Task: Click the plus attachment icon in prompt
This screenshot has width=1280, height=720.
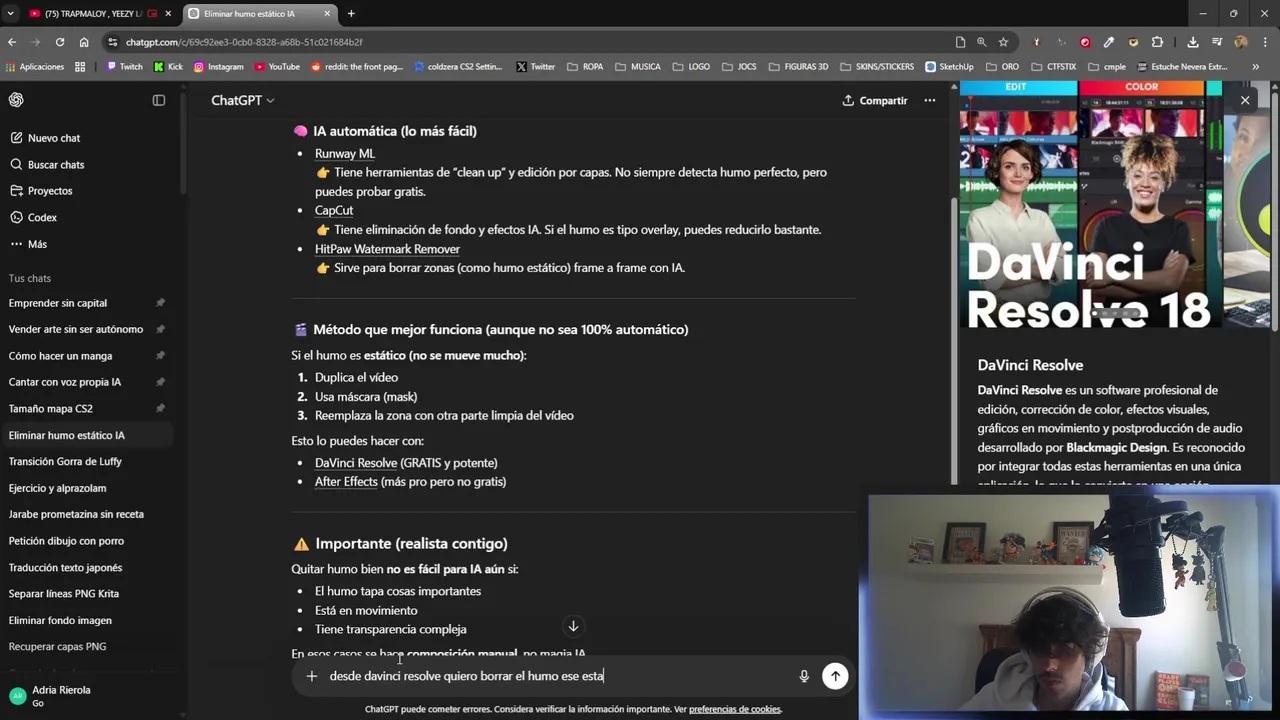Action: tap(311, 676)
